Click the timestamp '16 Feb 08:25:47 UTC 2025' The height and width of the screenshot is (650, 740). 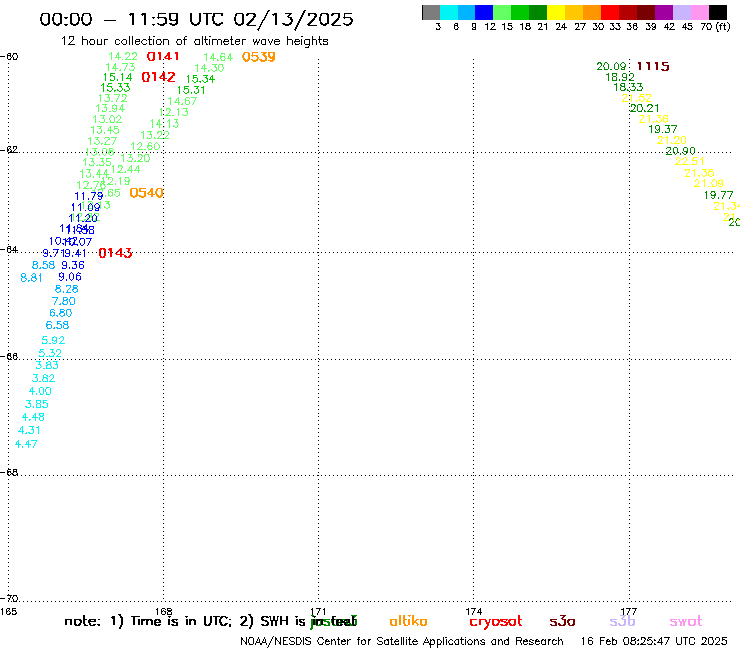click(x=654, y=642)
